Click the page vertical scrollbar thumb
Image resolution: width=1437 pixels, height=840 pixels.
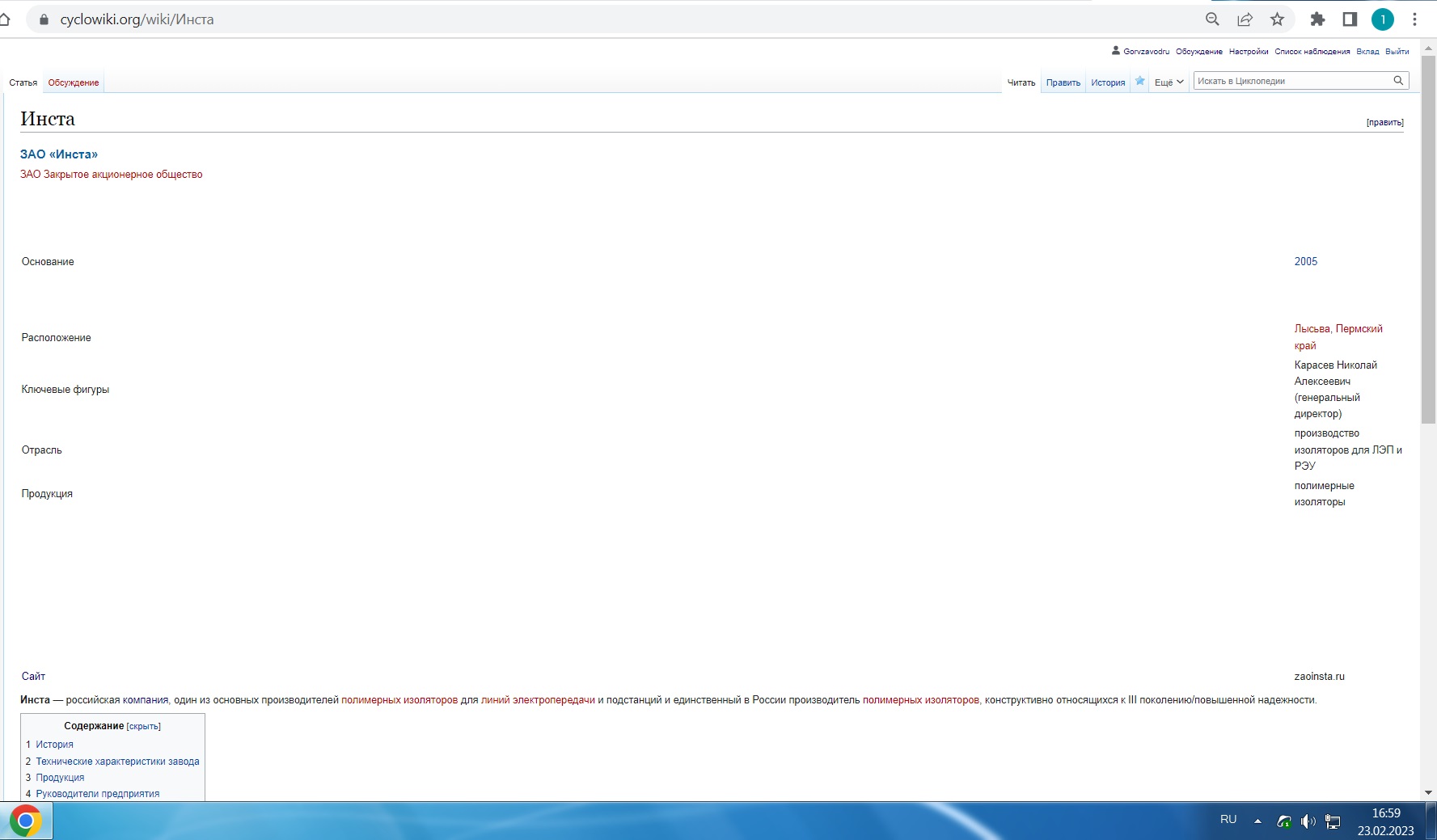1428,243
